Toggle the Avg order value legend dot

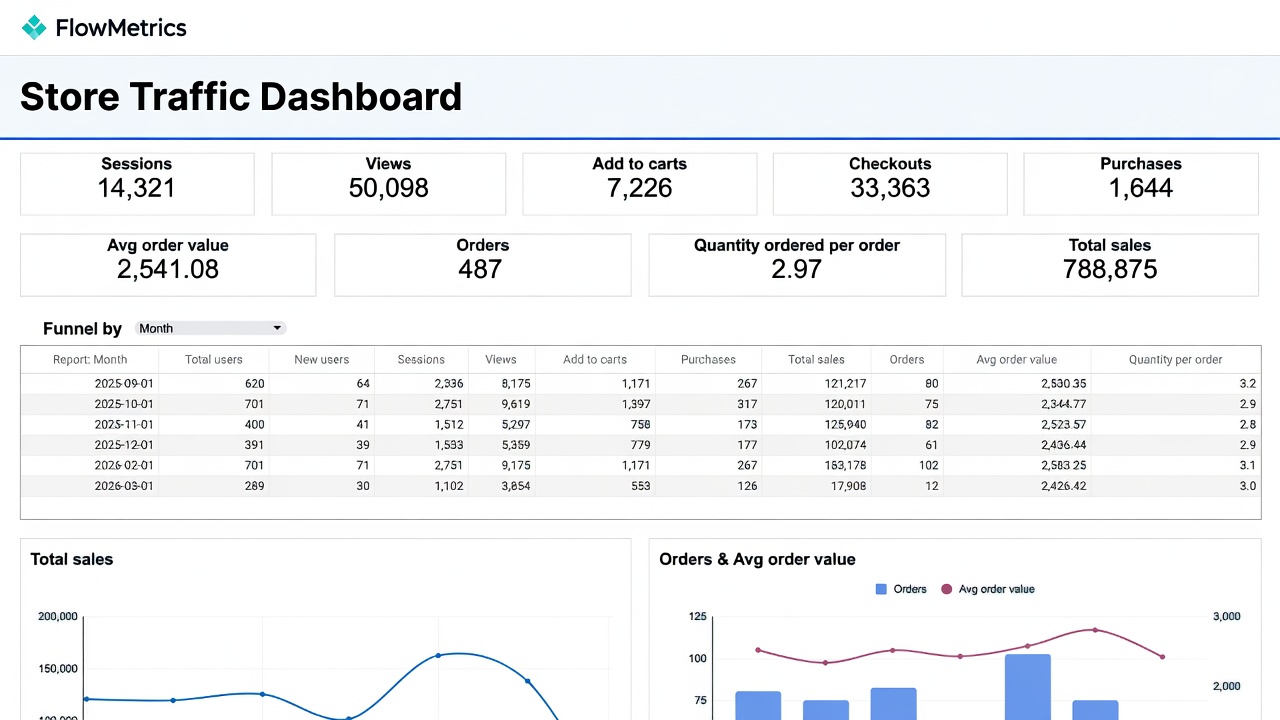point(947,589)
